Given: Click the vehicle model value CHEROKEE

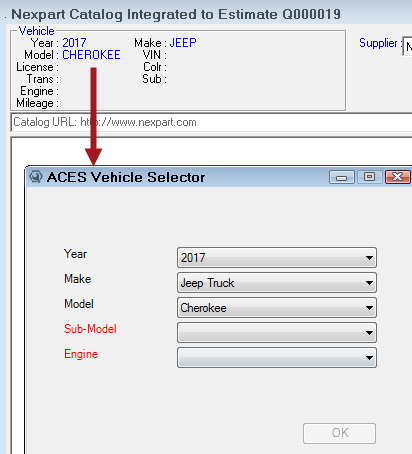Looking at the screenshot, I should click(x=91, y=55).
